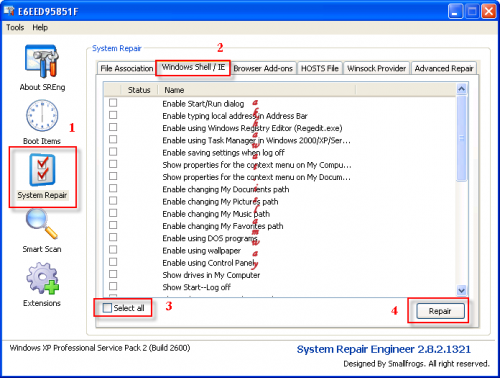Viewport: 500px width, 378px height.
Task: Tick Enable using DOS programs checkbox
Action: coord(113,237)
